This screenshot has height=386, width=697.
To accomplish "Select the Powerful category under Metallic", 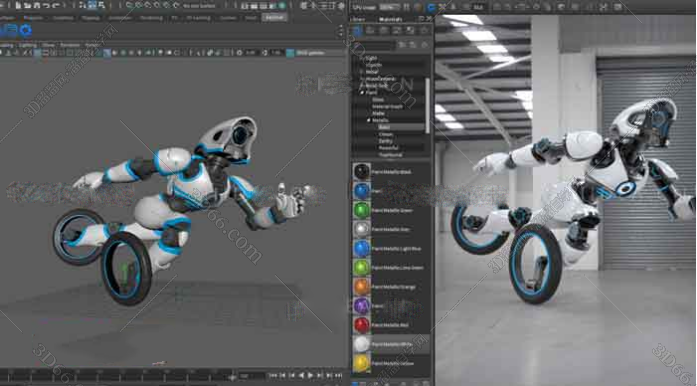I will (x=389, y=148).
